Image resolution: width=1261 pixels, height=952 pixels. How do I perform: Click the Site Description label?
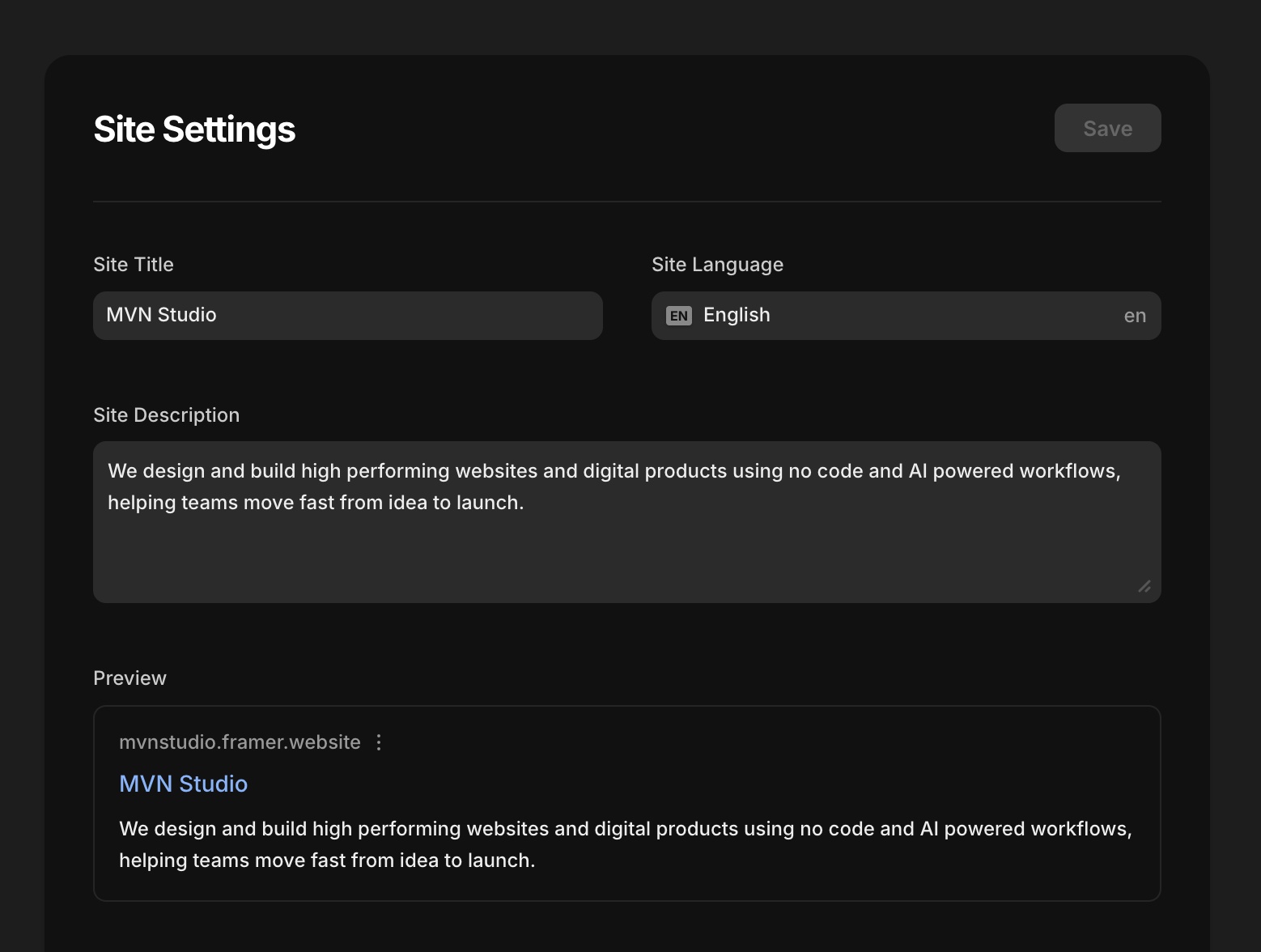(166, 415)
